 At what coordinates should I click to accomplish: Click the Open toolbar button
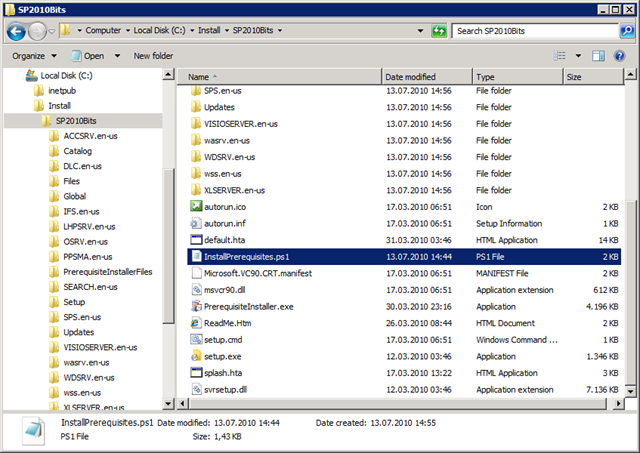point(87,56)
